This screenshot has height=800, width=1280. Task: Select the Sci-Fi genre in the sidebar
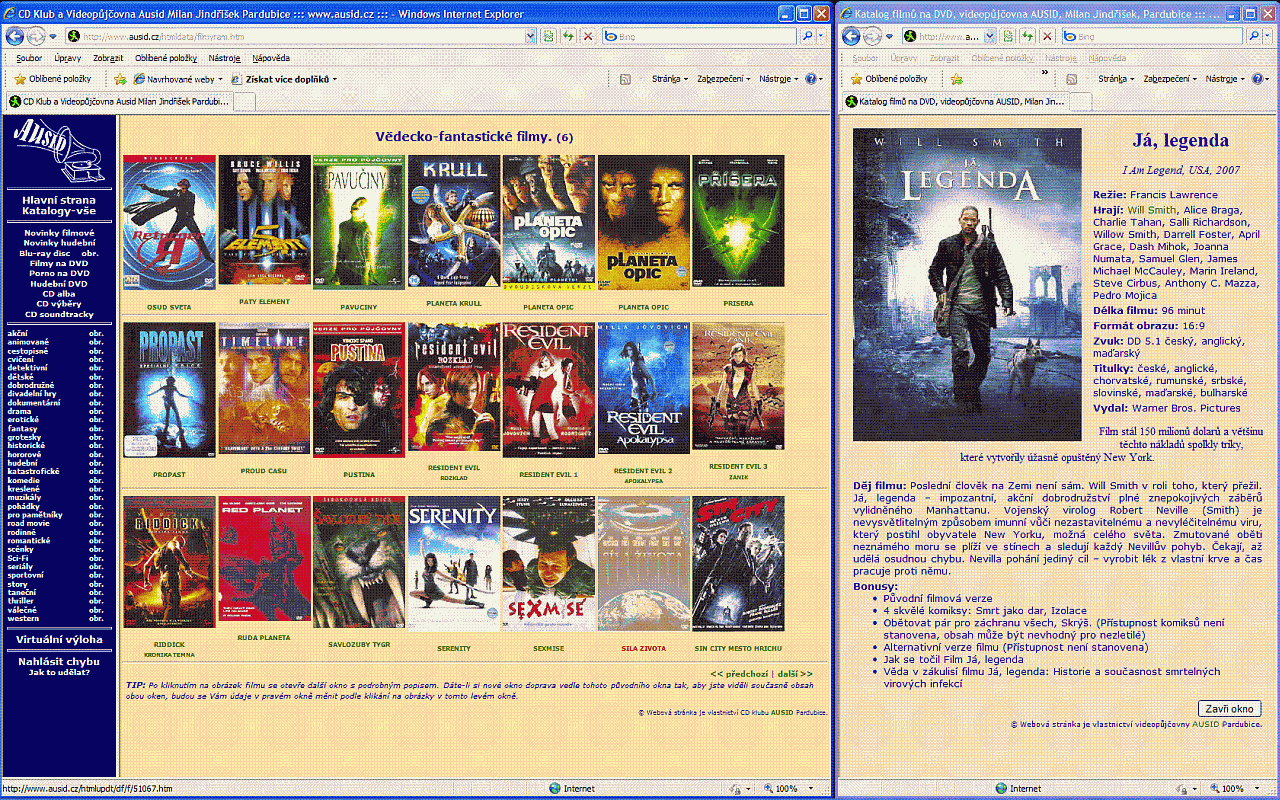pos(18,558)
